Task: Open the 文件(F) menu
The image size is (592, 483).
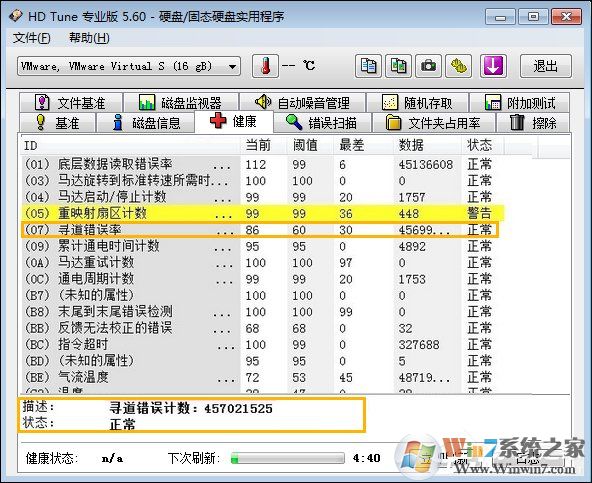Action: point(32,38)
